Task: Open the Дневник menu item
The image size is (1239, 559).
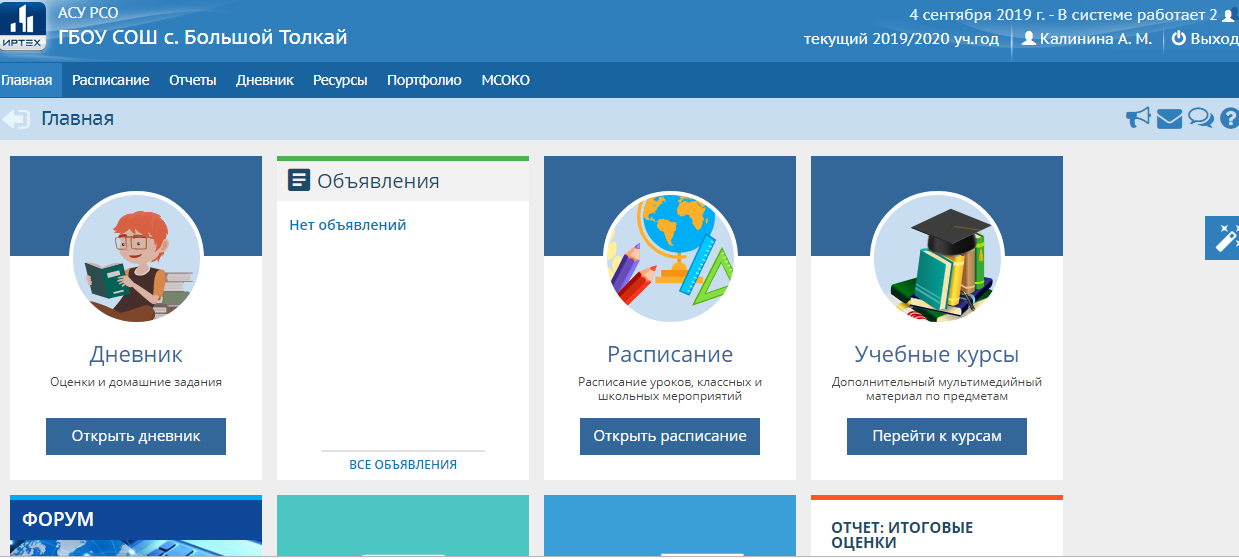Action: point(265,80)
